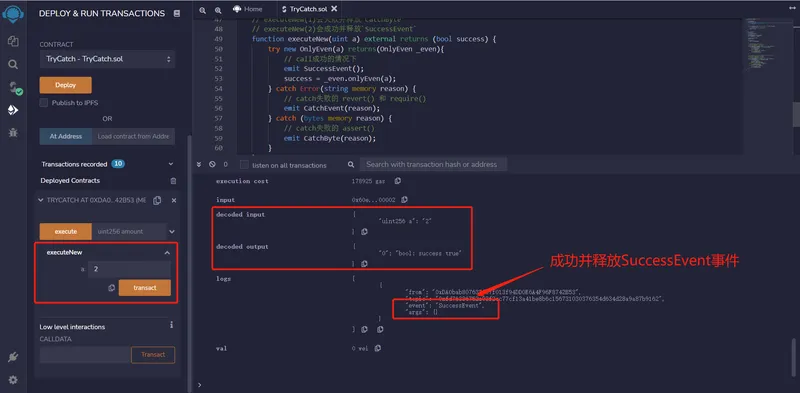
Task: Open the Search in files sidebar icon
Action: click(x=13, y=64)
